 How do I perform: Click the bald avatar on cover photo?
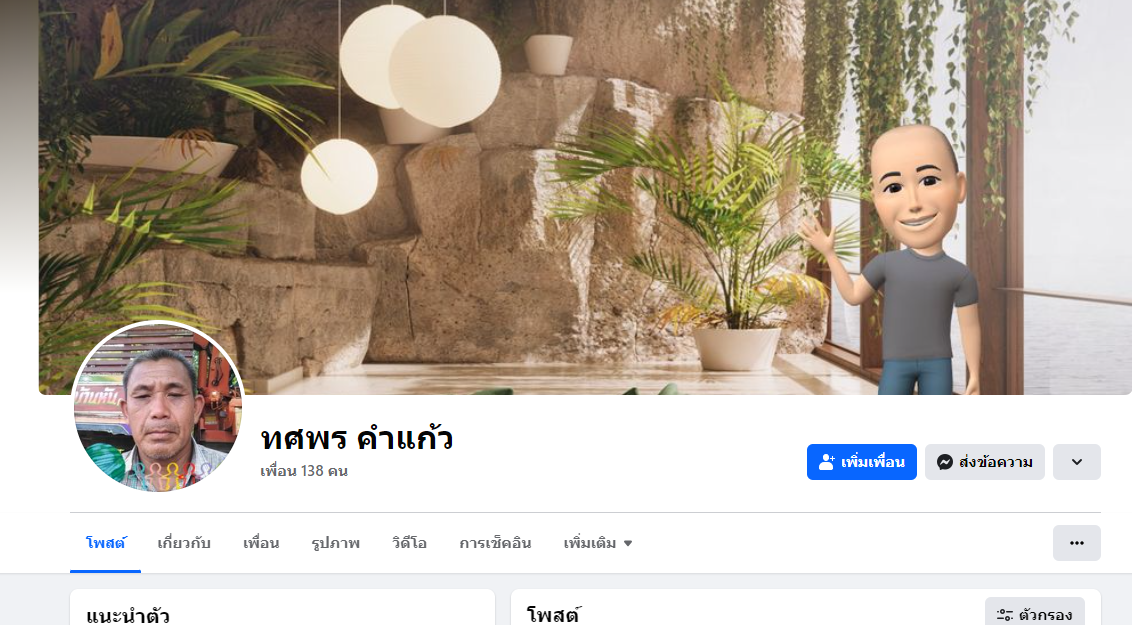917,260
